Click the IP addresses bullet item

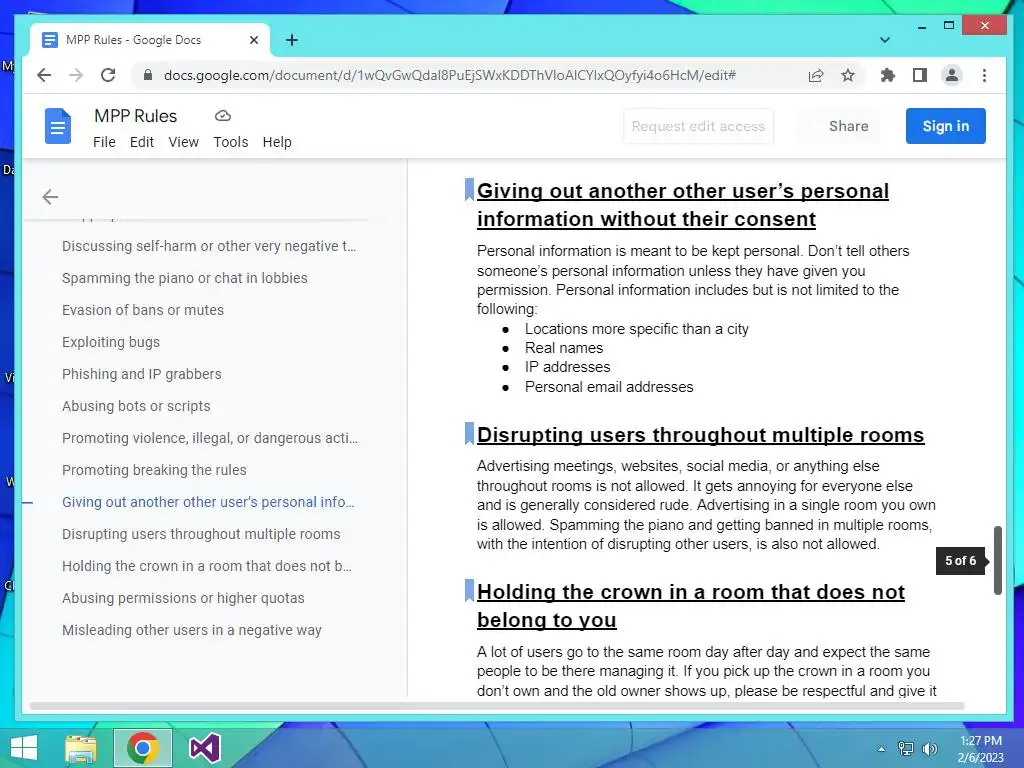[x=568, y=367]
